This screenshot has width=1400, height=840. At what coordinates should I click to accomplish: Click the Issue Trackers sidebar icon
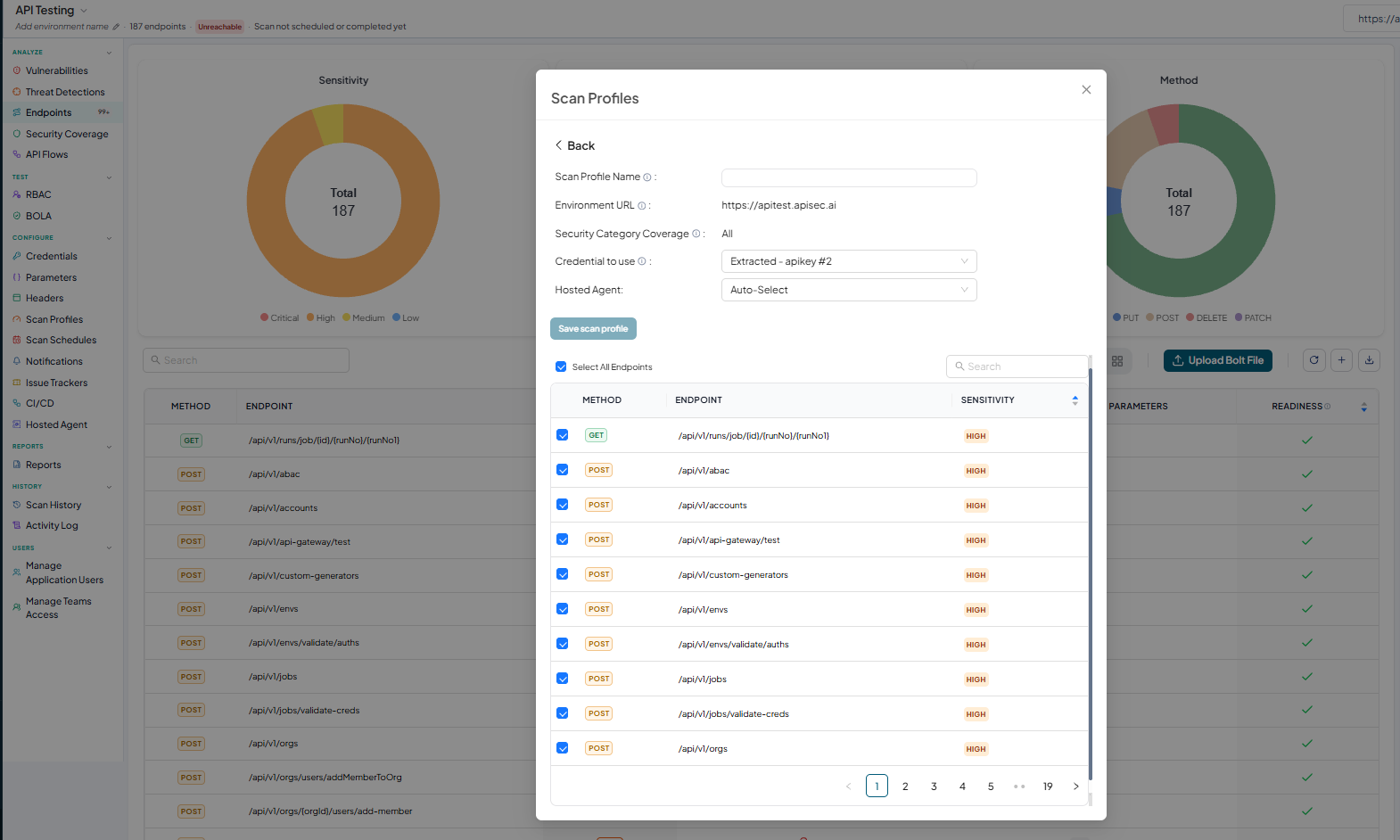[17, 383]
